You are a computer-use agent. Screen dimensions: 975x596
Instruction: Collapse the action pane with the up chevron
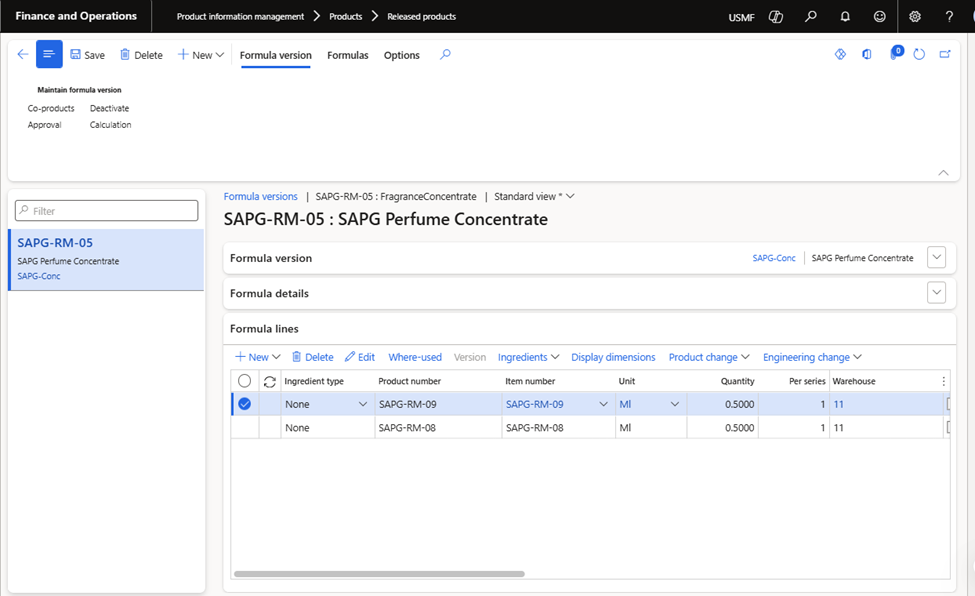tap(943, 172)
